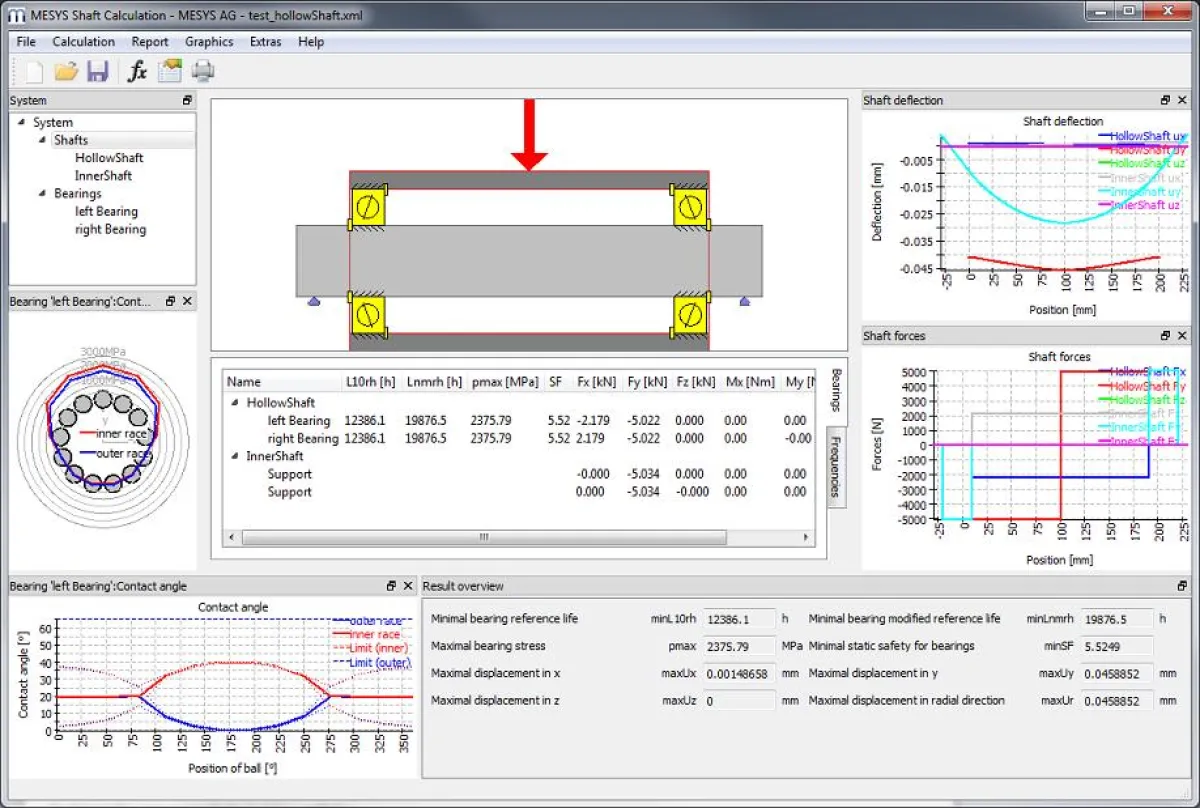This screenshot has height=808, width=1200.
Task: Collapse the Shafts tree node
Action: 43,140
